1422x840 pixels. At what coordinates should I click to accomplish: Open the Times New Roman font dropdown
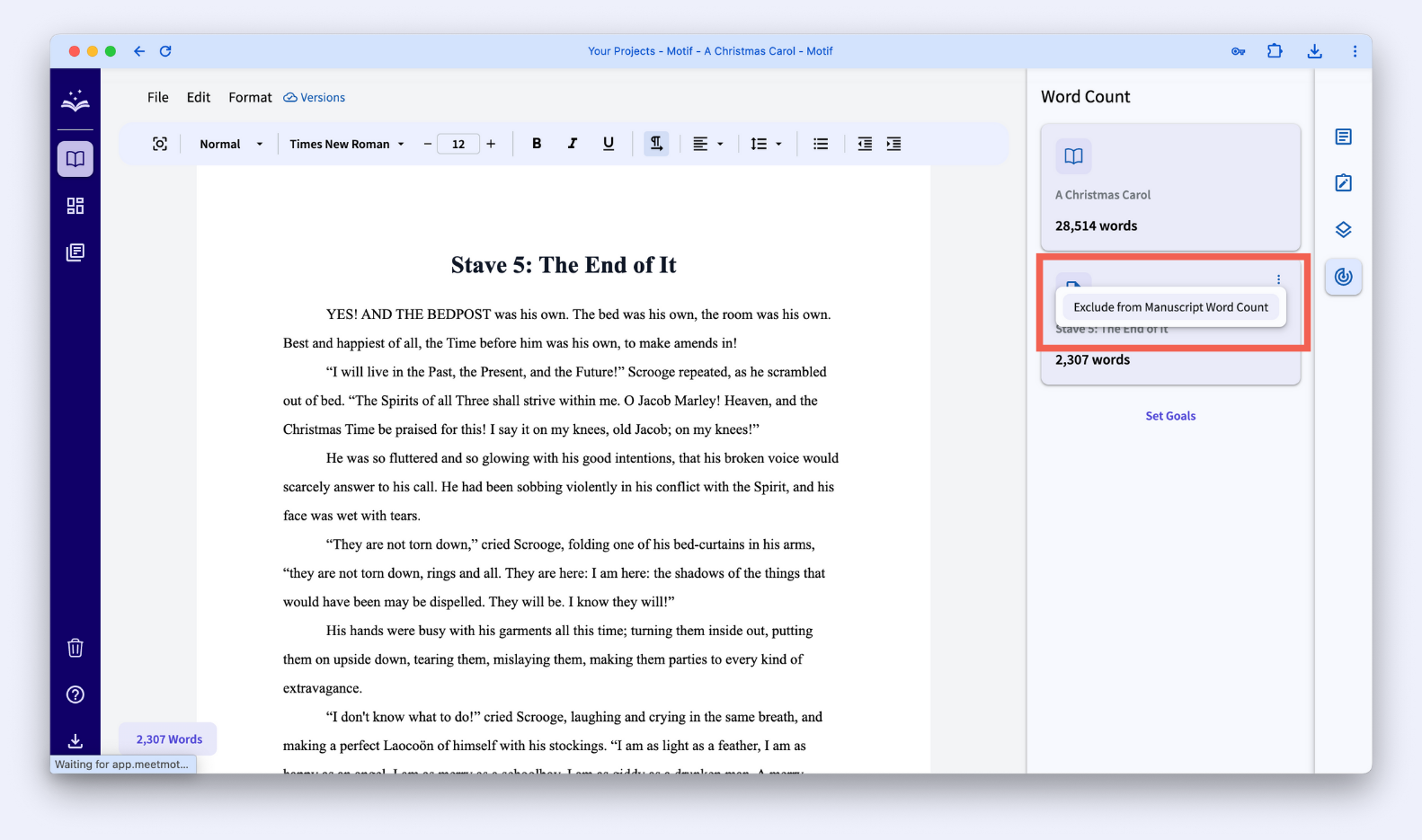coord(347,144)
